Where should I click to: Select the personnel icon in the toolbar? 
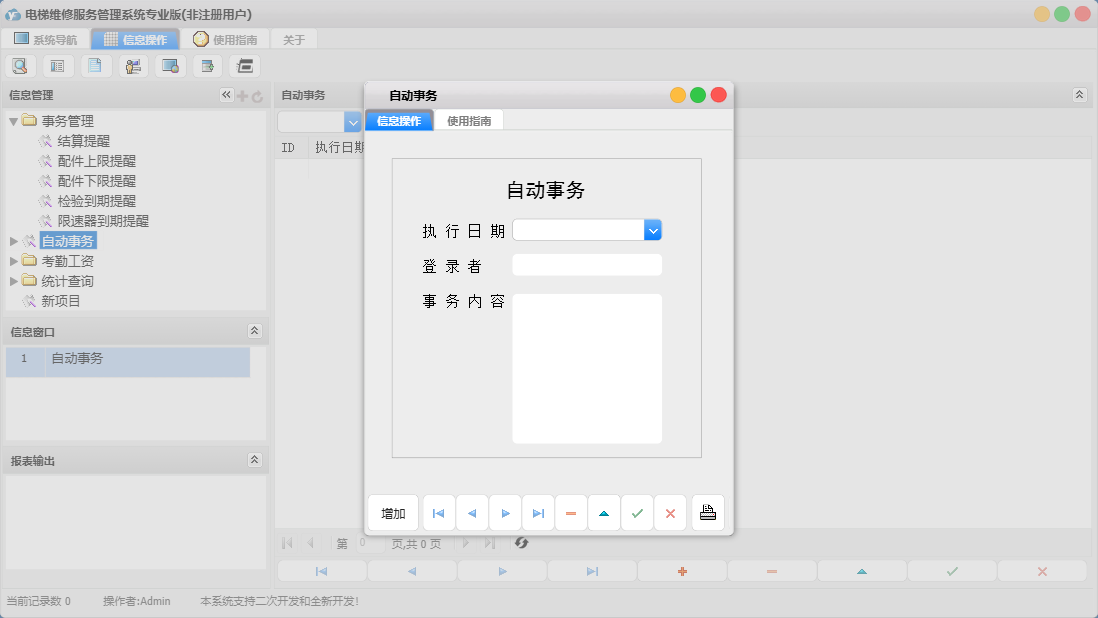click(x=133, y=65)
